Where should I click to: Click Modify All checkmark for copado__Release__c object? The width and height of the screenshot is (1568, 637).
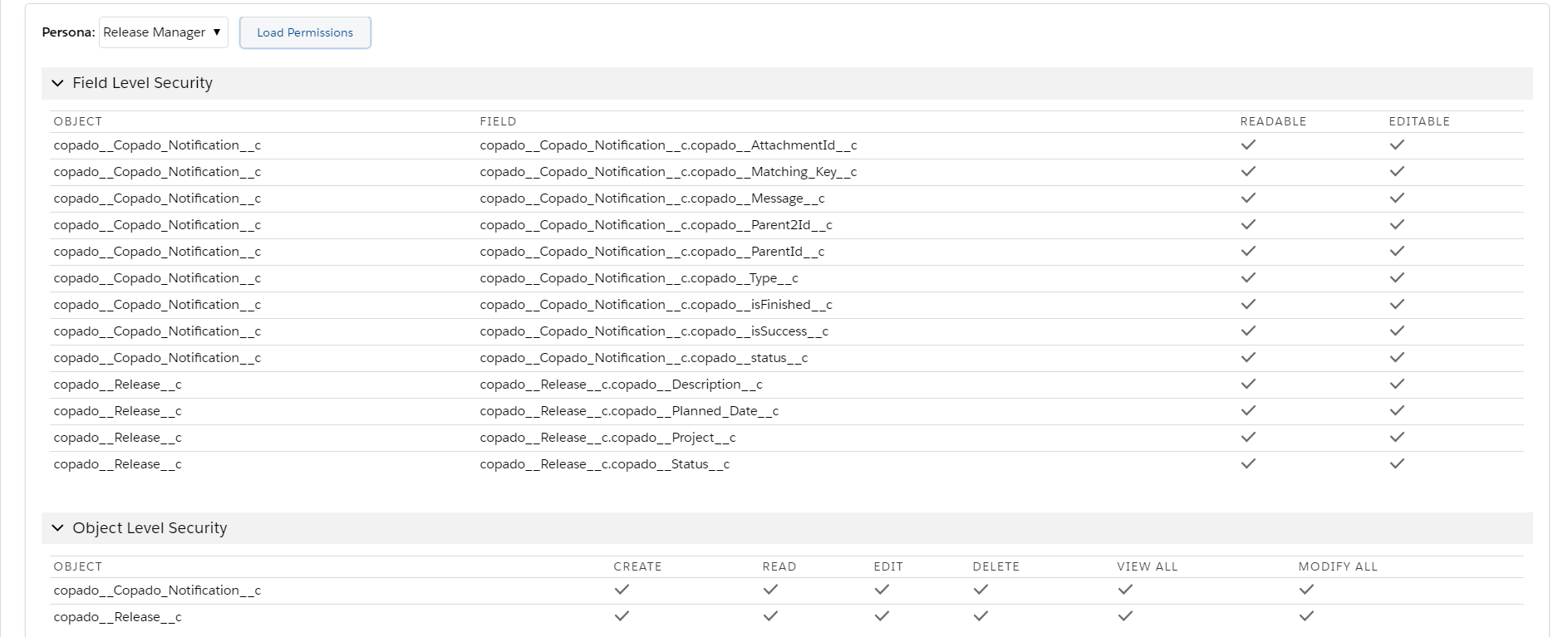point(1306,616)
